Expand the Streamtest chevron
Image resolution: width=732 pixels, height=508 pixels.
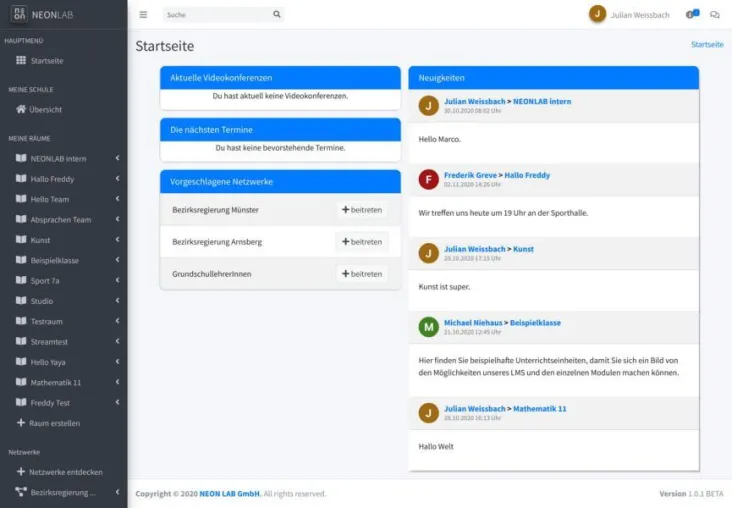[x=118, y=341]
